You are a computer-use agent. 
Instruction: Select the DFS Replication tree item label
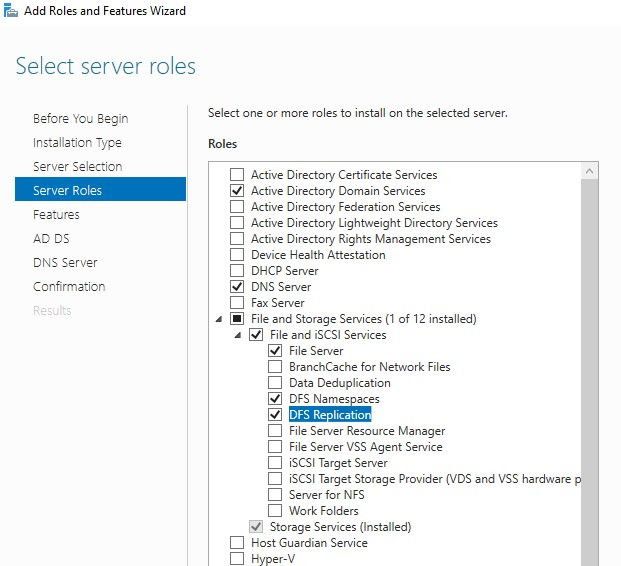330,414
